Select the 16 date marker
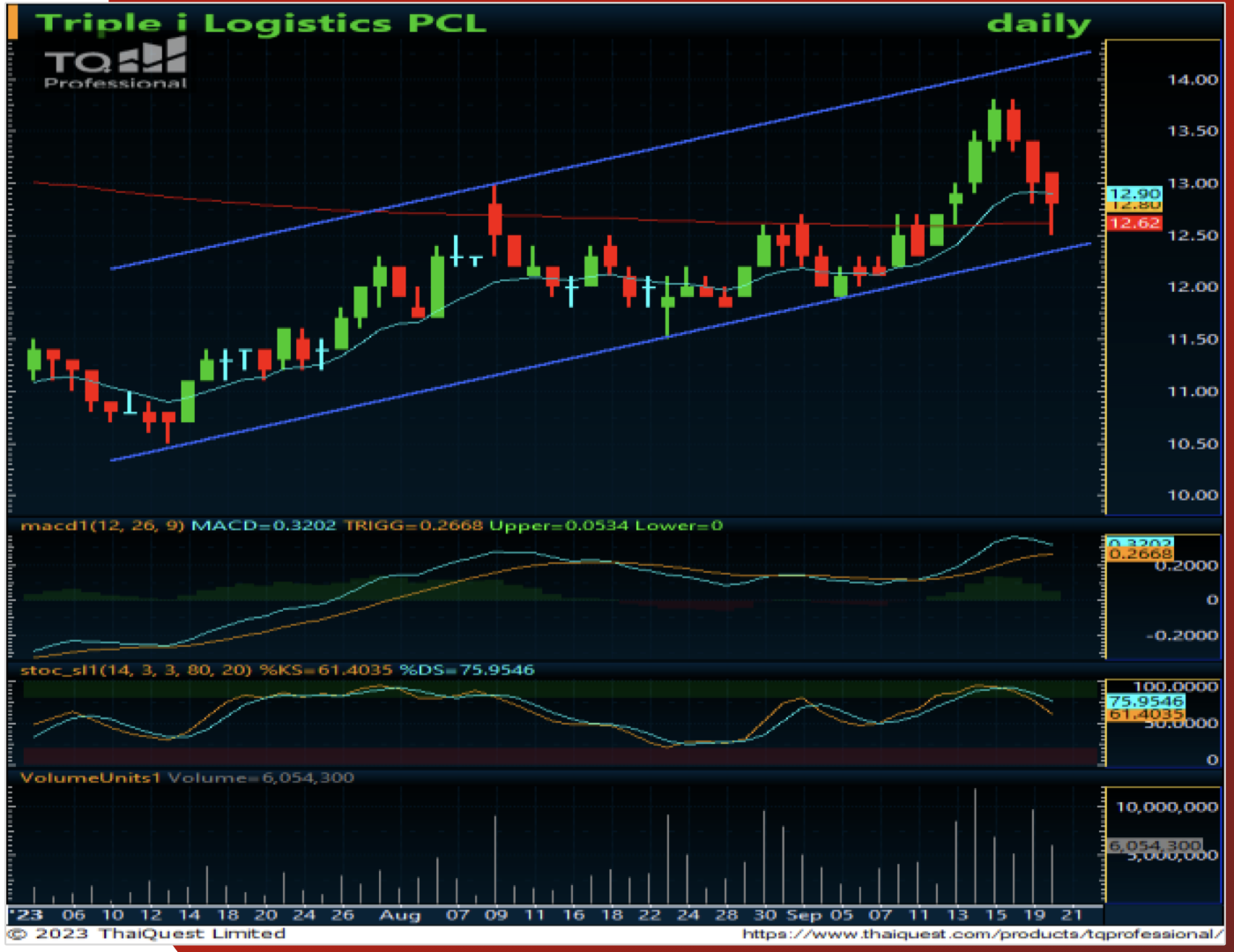The image size is (1234, 952). (574, 915)
